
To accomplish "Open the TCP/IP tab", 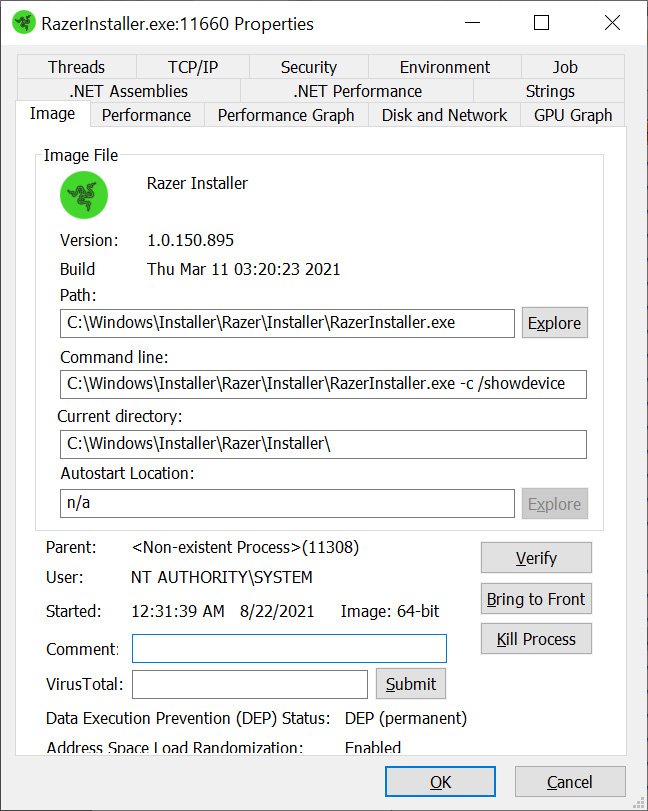I will click(192, 67).
